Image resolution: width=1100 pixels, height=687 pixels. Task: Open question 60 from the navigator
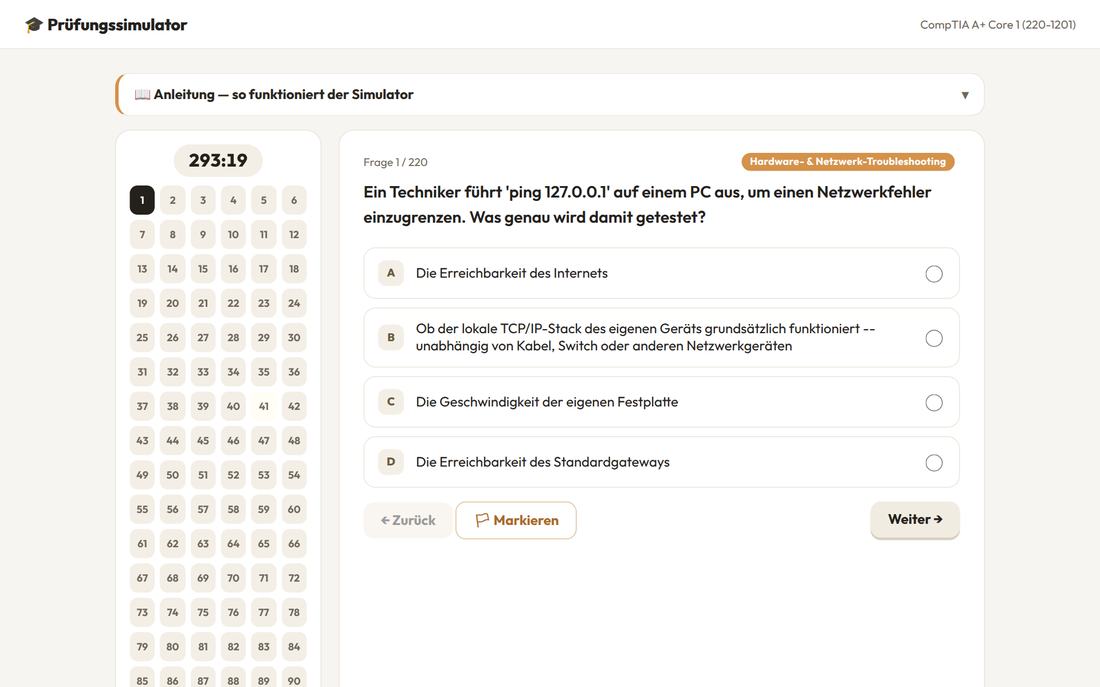click(x=294, y=509)
